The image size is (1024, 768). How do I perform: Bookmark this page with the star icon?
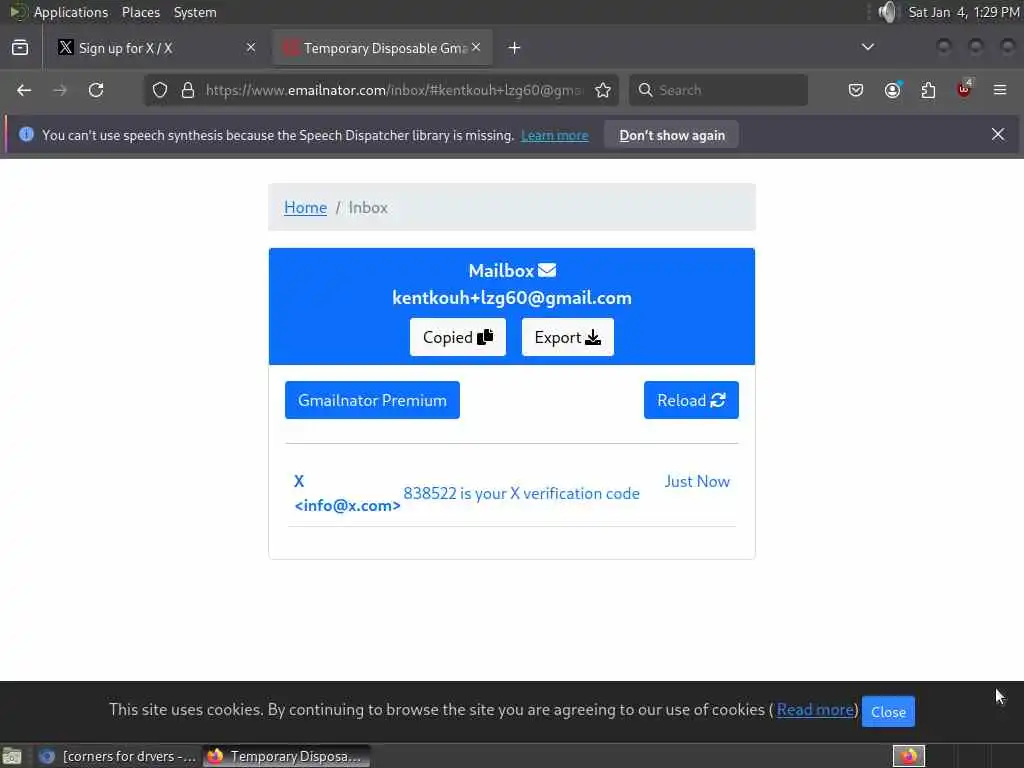[603, 90]
